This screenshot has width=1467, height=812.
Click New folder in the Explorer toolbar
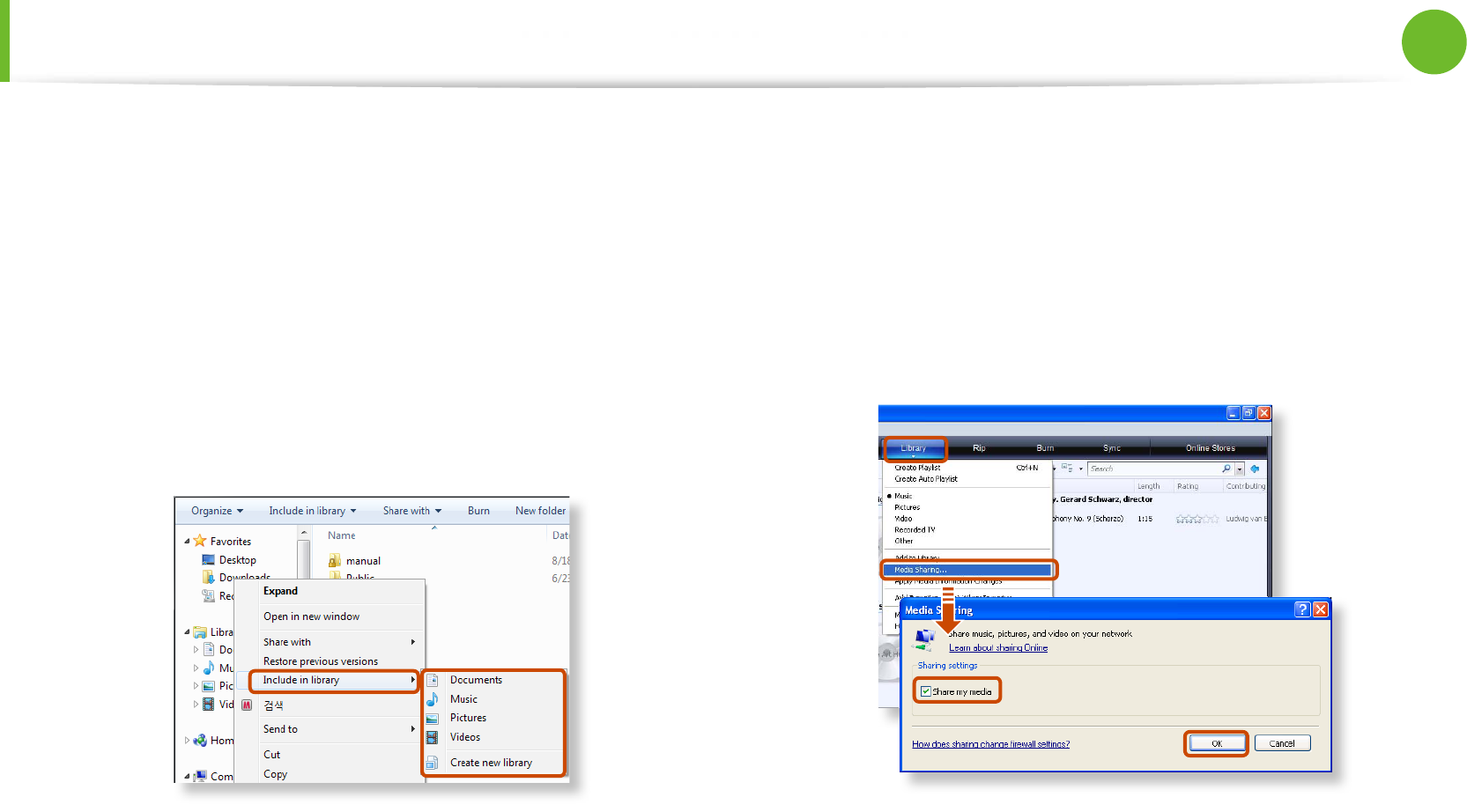point(540,511)
